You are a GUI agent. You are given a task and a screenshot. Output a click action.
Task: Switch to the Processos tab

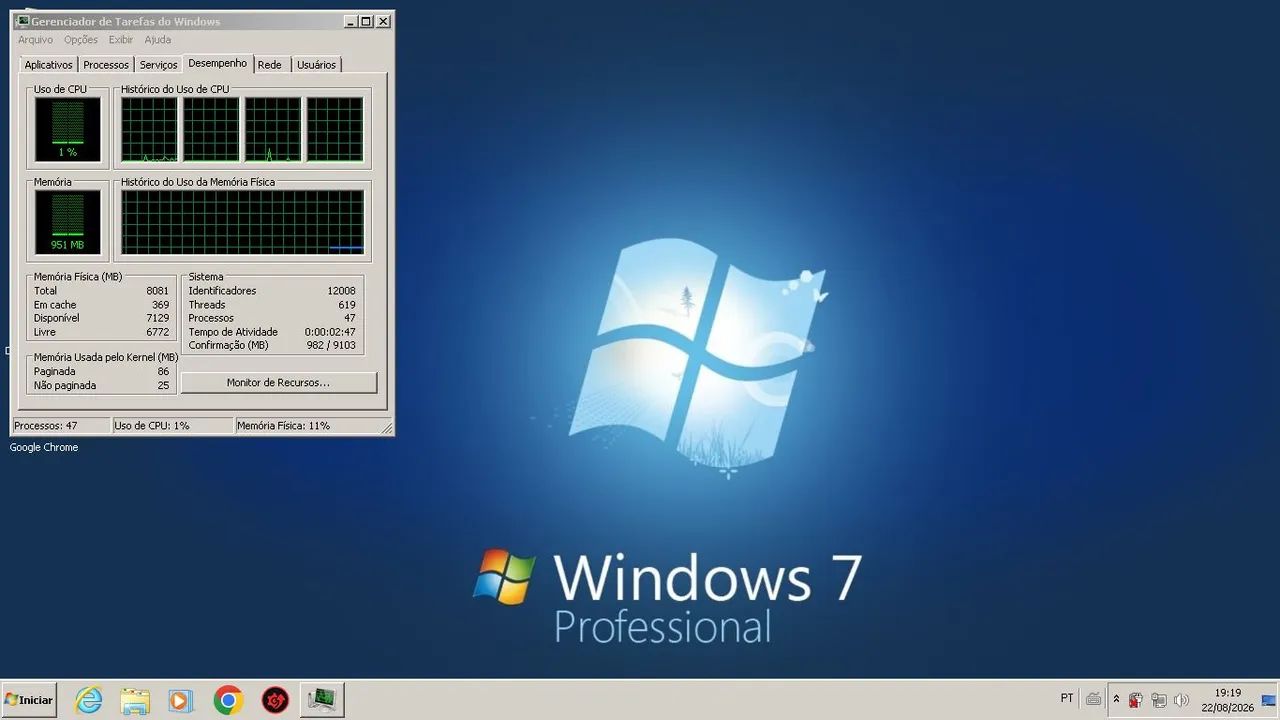[x=106, y=65]
